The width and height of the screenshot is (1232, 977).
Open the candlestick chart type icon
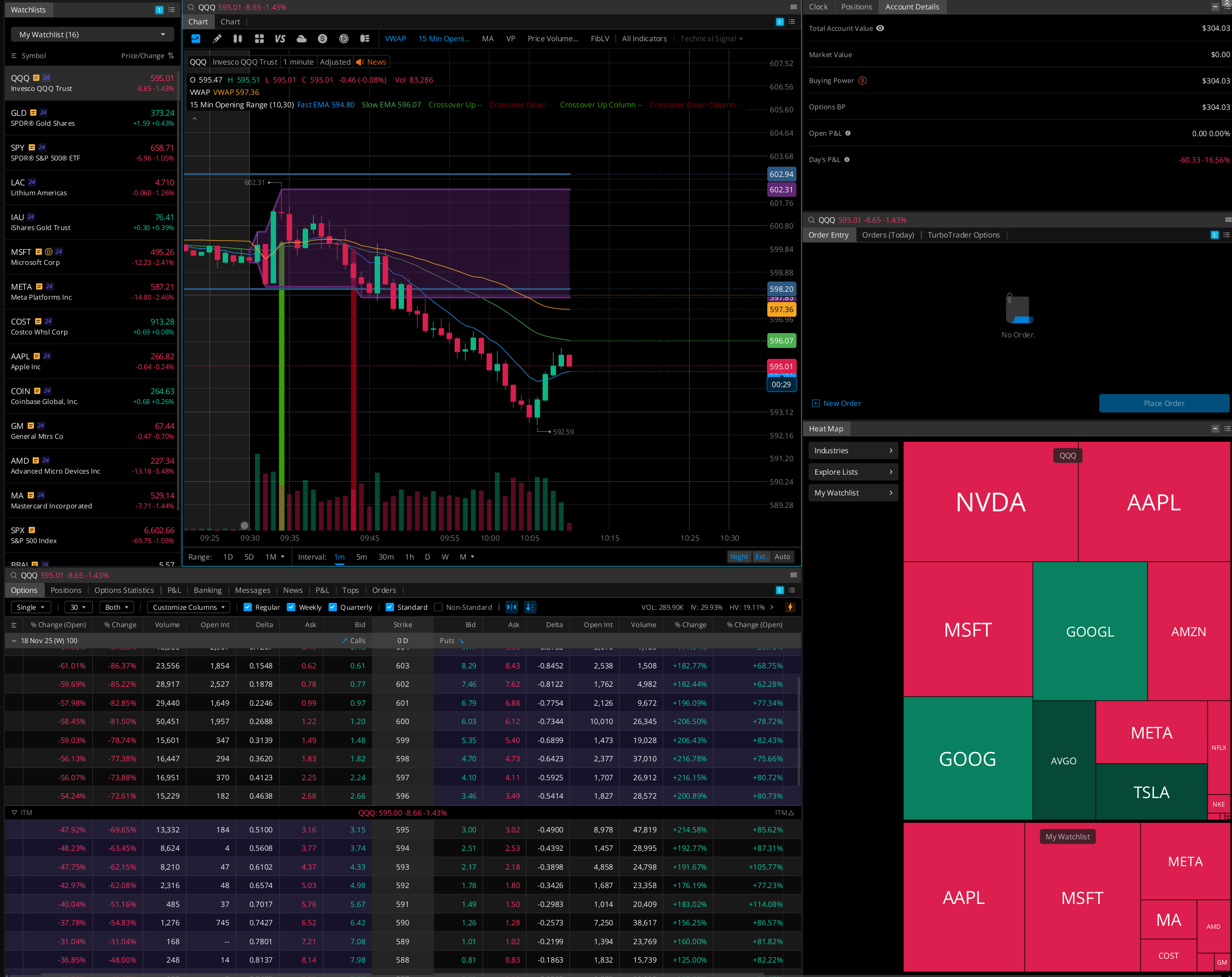point(238,39)
